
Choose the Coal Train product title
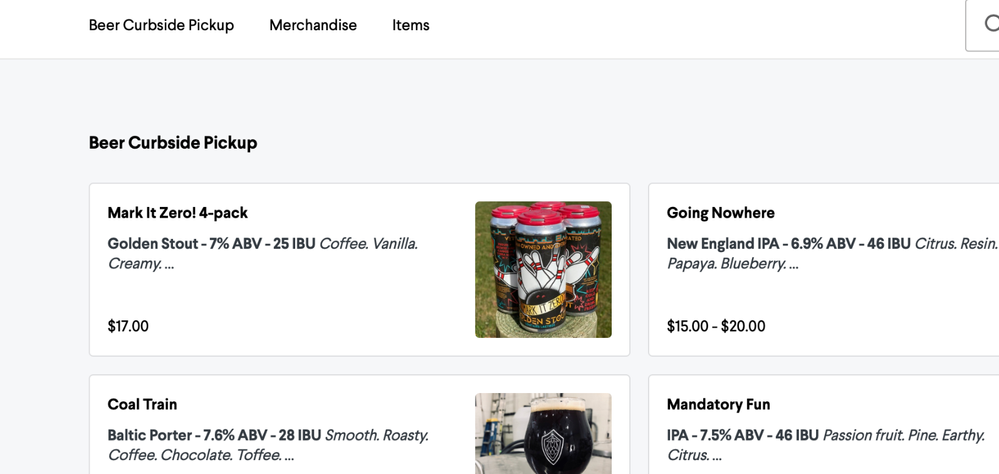(x=142, y=405)
